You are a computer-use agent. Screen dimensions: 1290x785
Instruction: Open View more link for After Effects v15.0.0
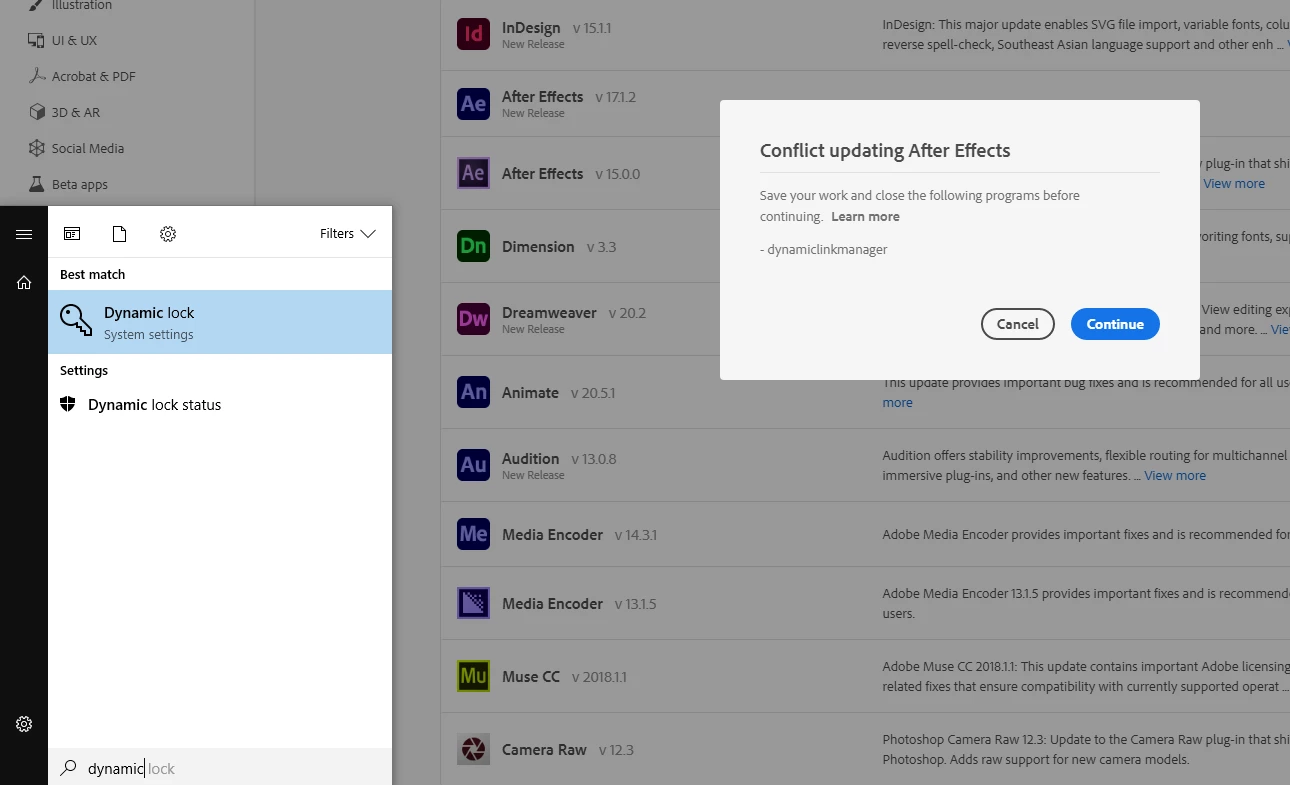(x=1234, y=183)
